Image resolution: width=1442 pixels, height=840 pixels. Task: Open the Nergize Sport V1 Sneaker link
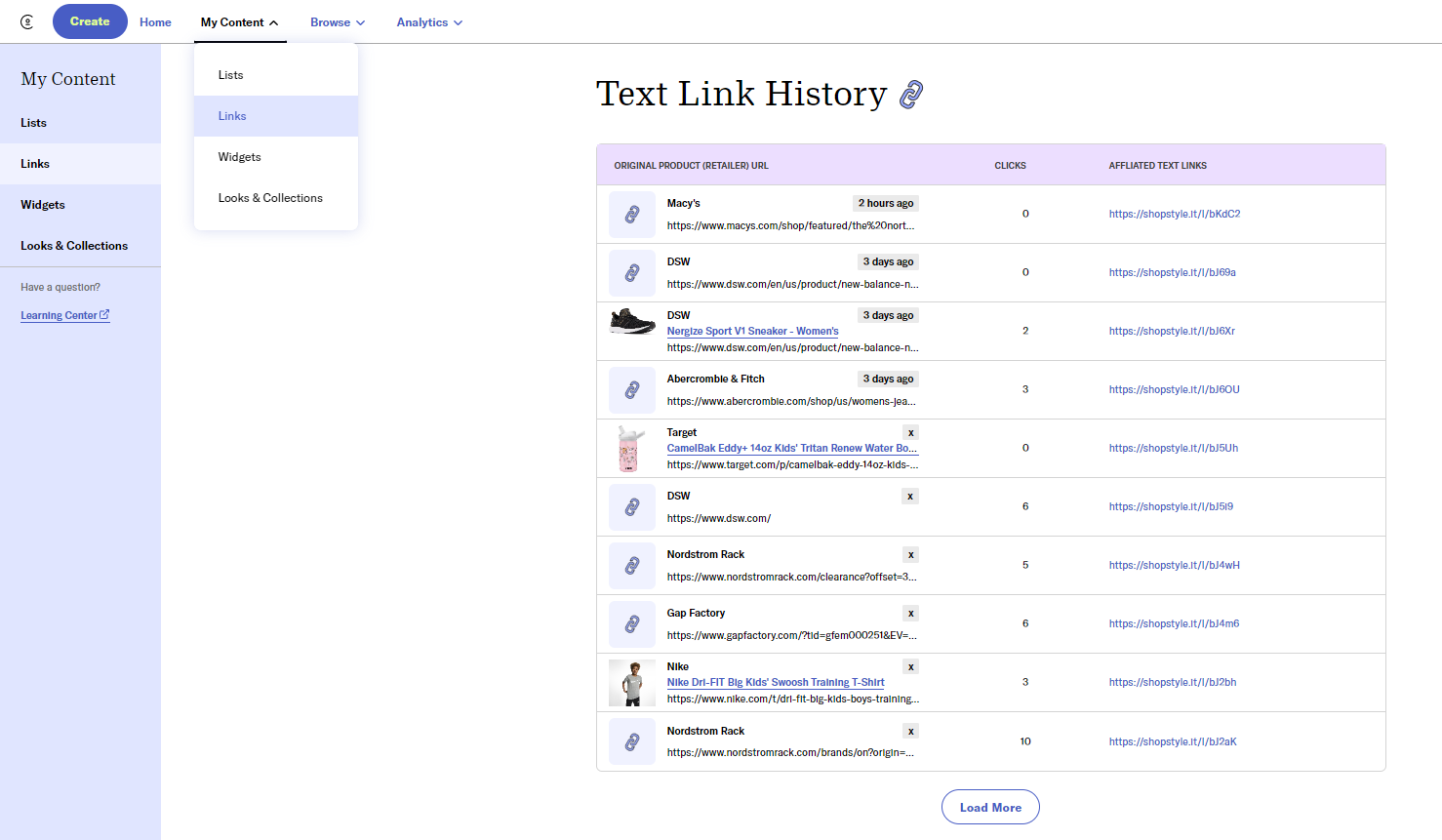(x=752, y=332)
